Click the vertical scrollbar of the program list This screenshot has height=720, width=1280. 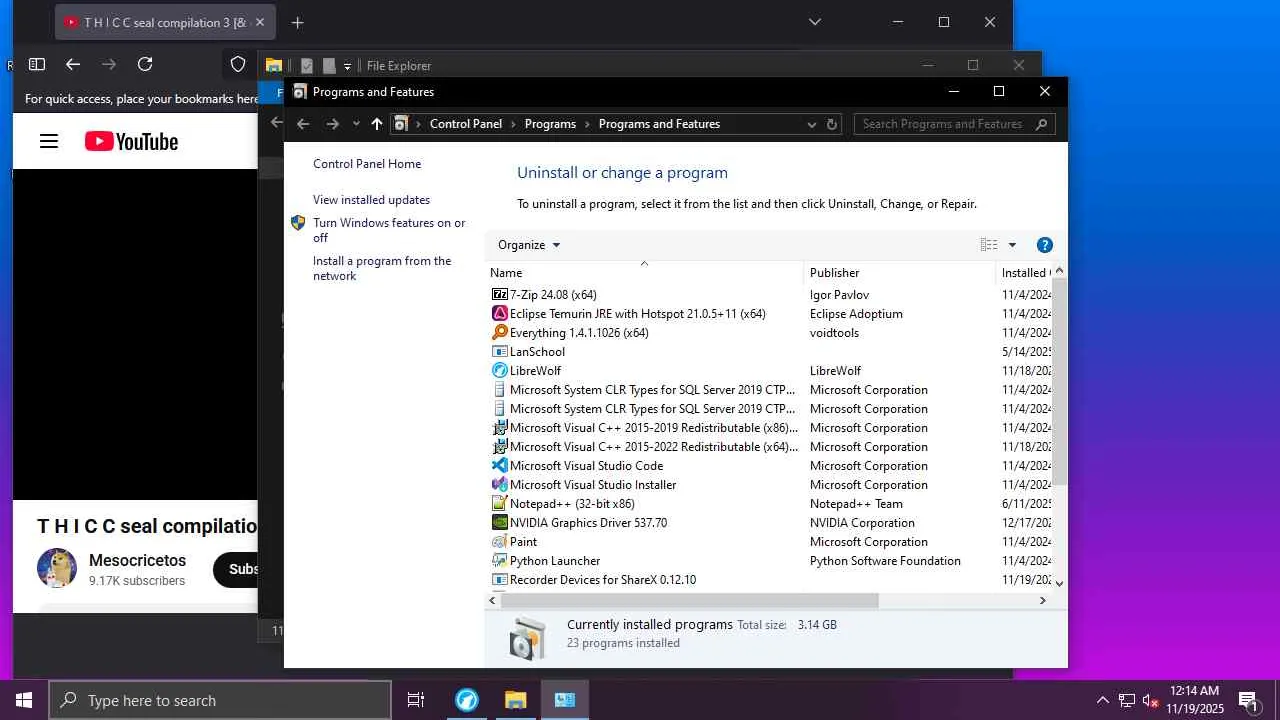click(x=1059, y=380)
